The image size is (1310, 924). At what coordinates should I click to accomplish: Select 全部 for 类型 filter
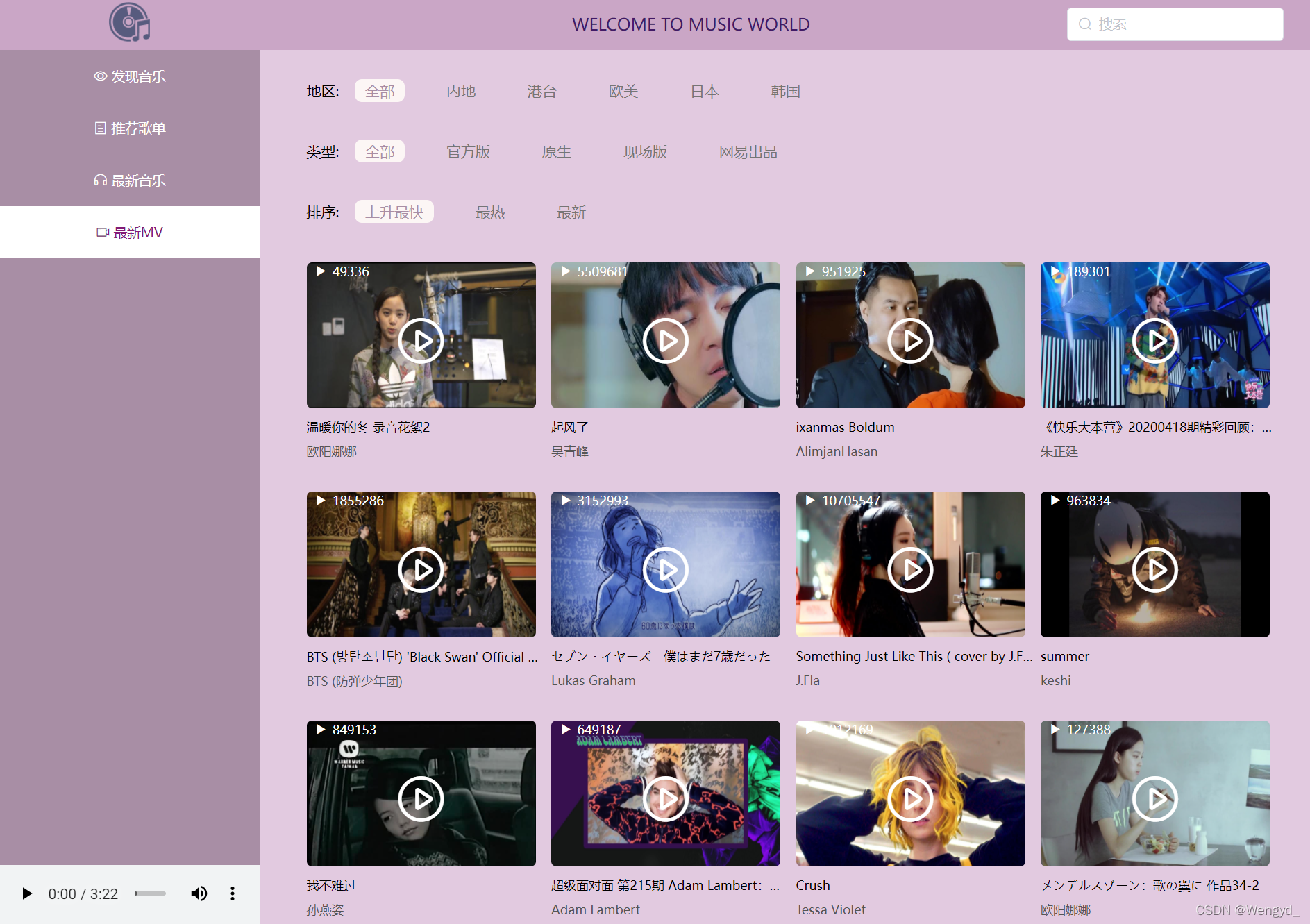380,151
